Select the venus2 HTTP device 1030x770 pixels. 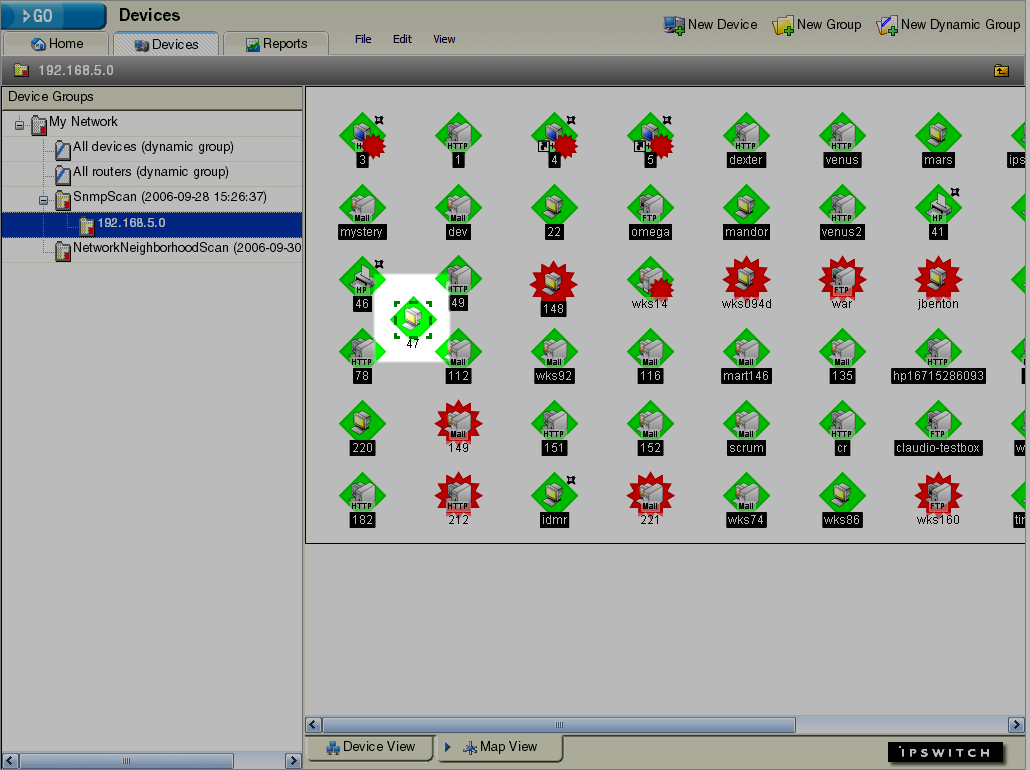click(x=842, y=212)
